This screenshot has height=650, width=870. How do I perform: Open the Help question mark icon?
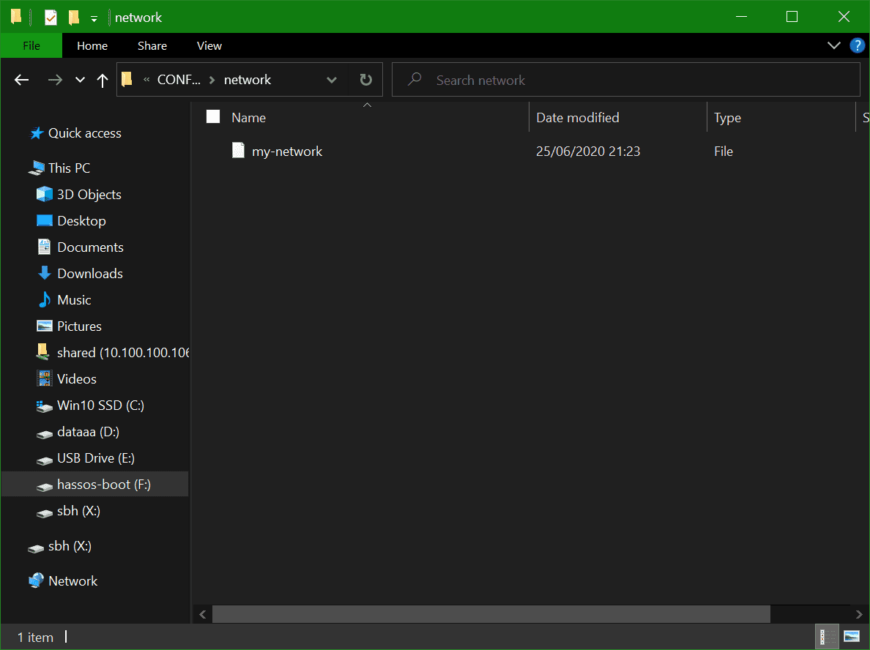click(857, 45)
